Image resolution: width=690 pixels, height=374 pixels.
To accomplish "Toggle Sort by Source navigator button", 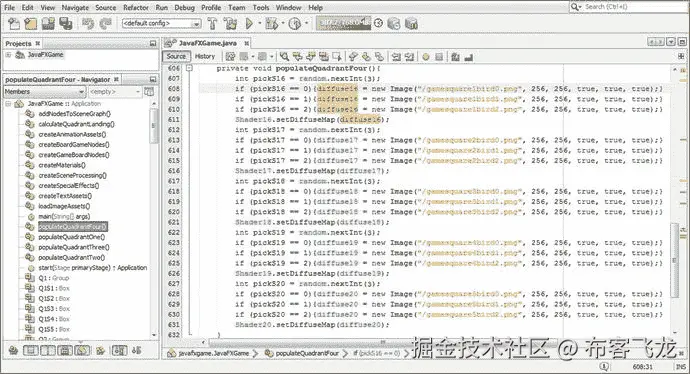I will point(136,350).
